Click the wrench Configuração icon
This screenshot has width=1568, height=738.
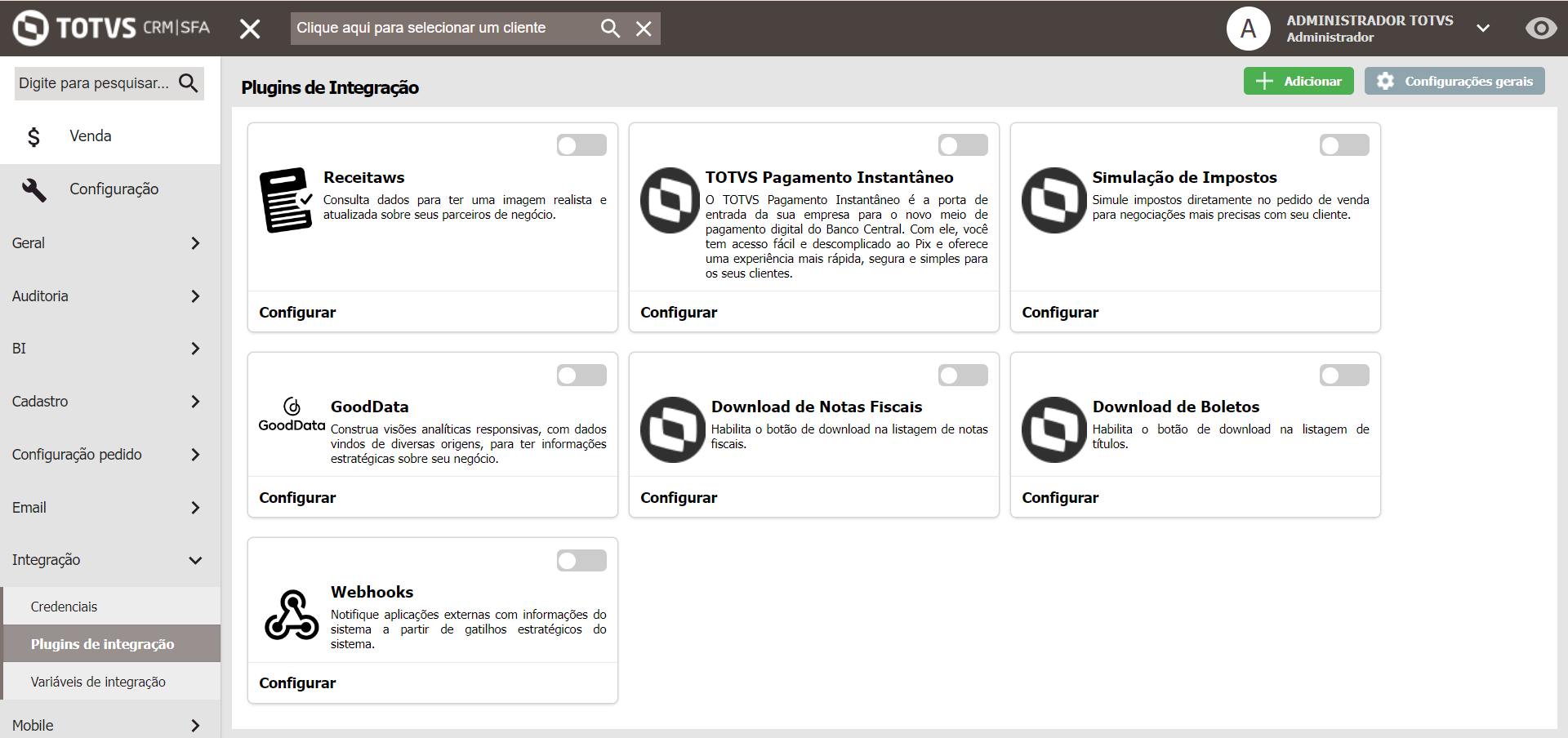(34, 189)
